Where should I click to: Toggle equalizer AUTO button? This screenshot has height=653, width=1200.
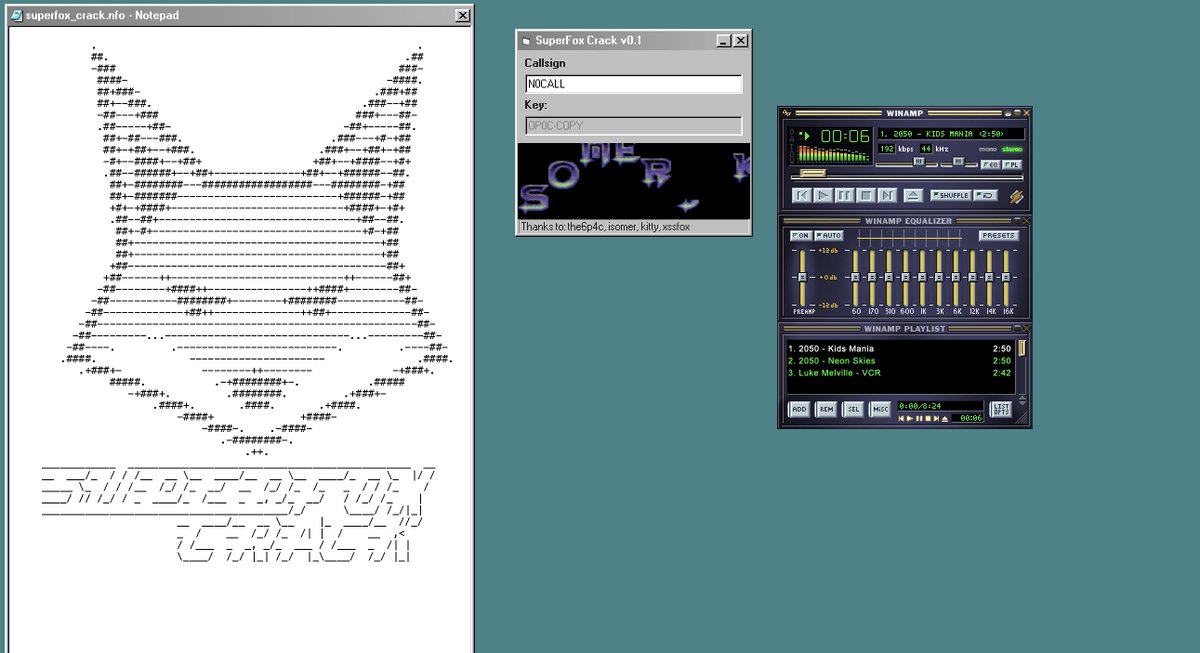coord(829,235)
